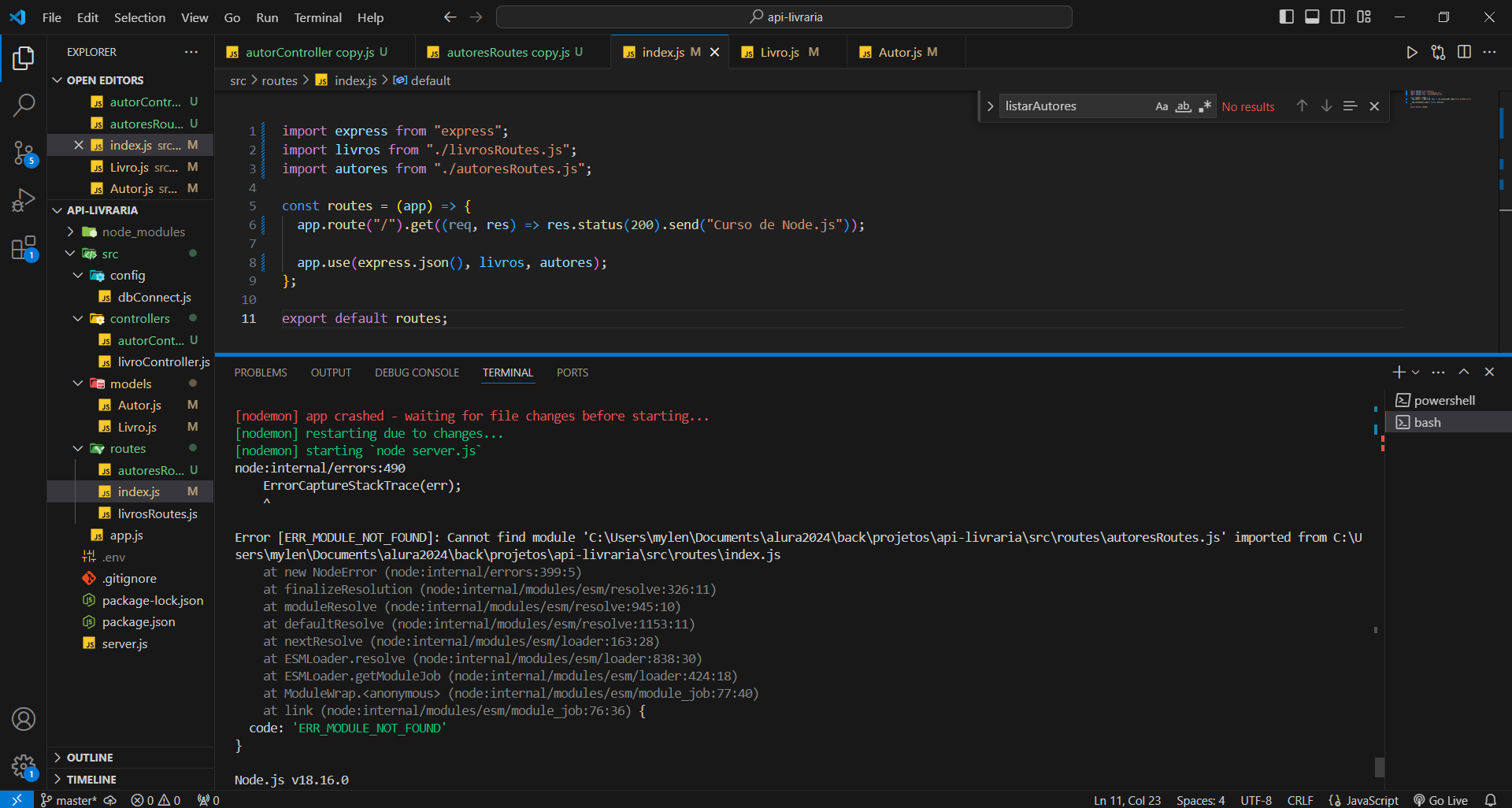Toggle Secondary Side Bar visibility
This screenshot has height=808, width=1512.
pos(1338,17)
